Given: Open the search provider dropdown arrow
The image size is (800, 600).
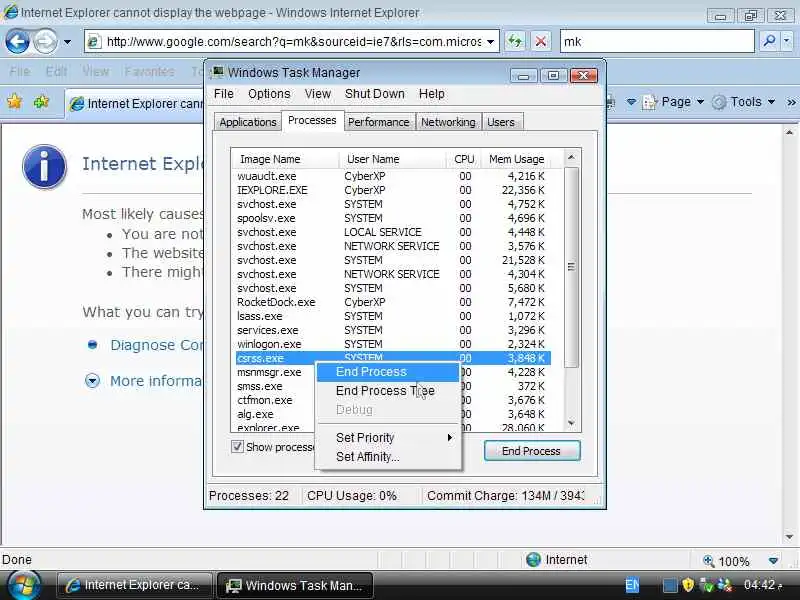Looking at the screenshot, I should pyautogui.click(x=787, y=41).
